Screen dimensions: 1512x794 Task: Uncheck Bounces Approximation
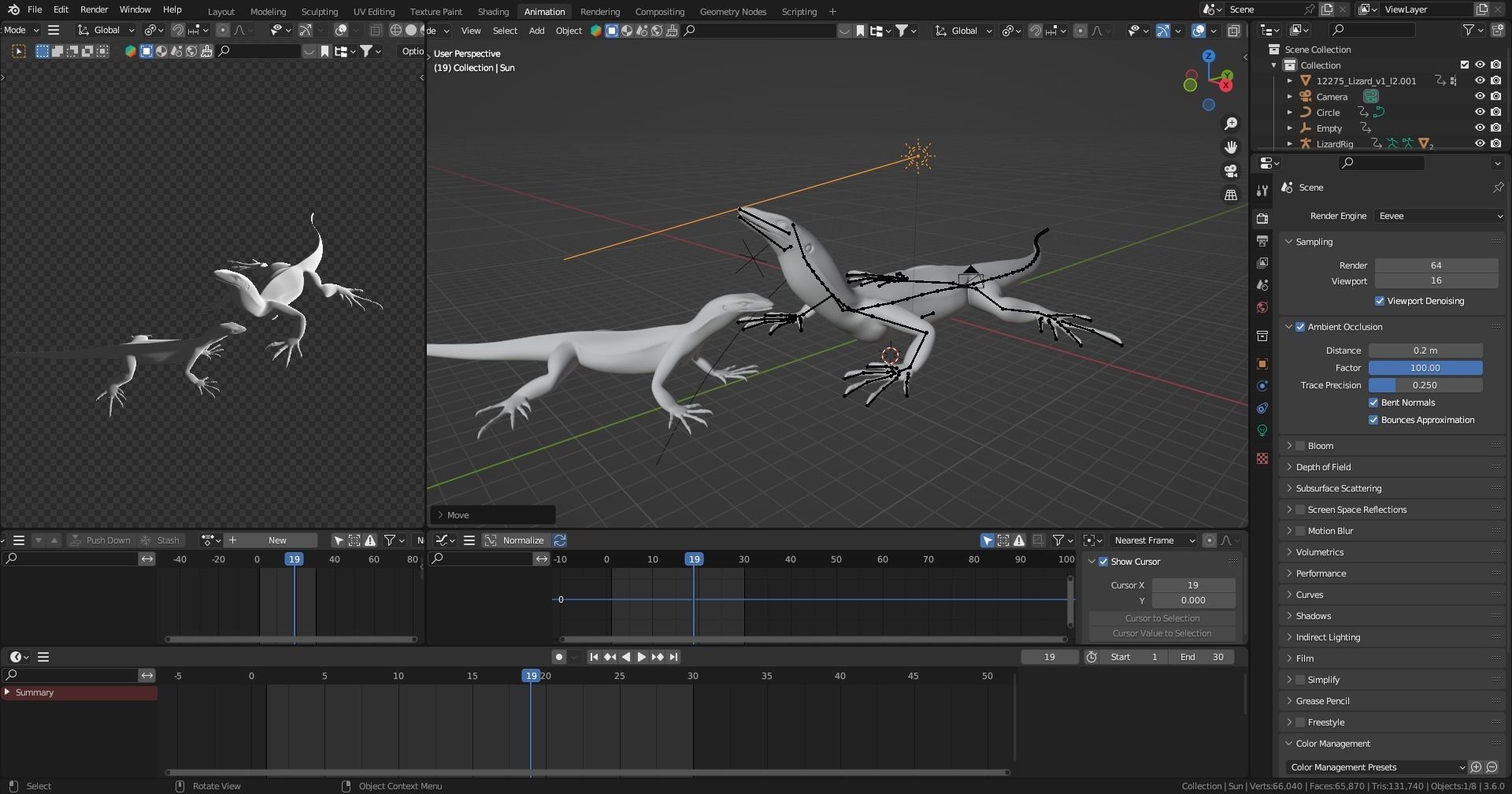(1373, 420)
